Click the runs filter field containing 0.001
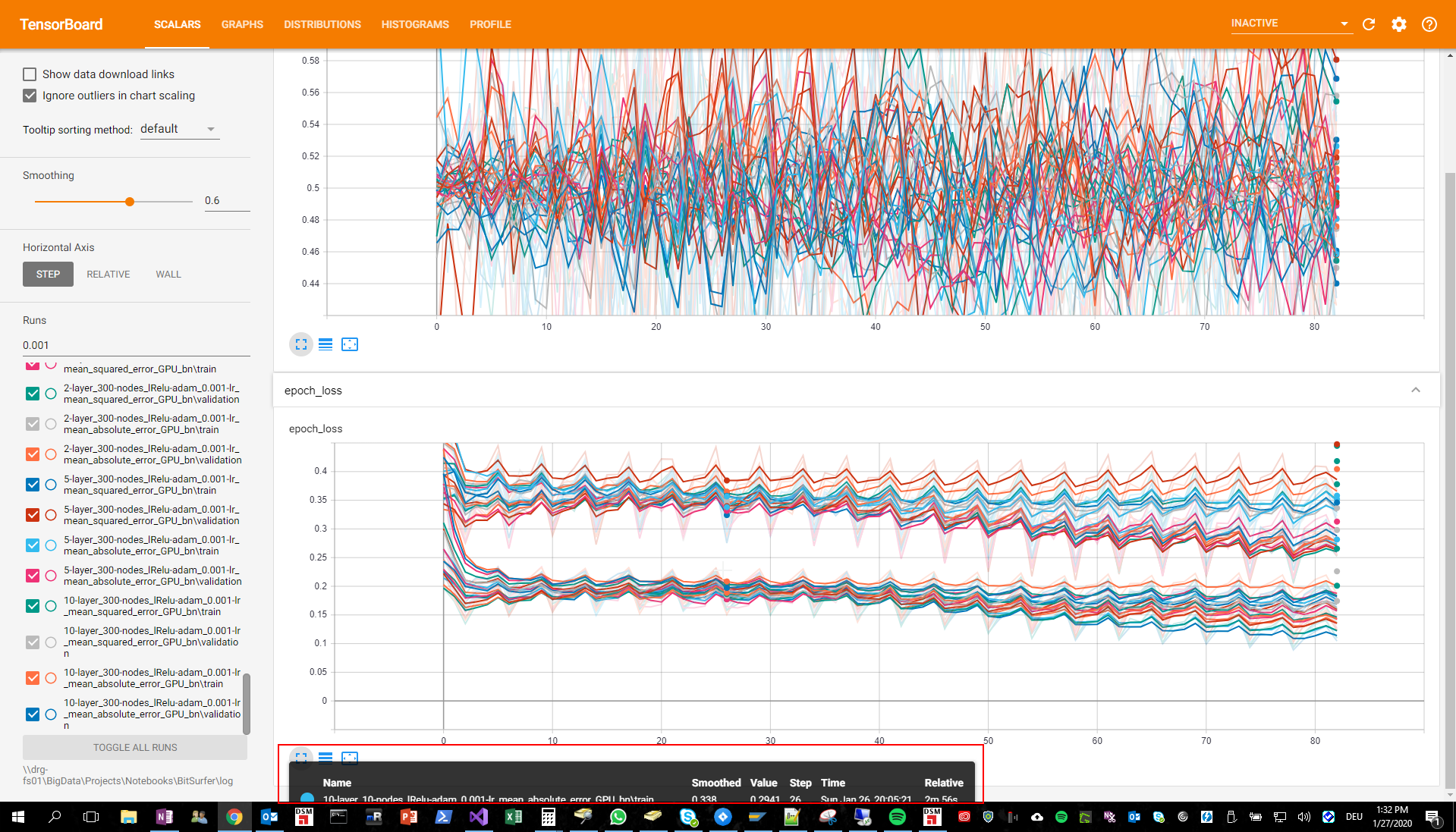Viewport: 1456px width, 832px height. [x=137, y=345]
